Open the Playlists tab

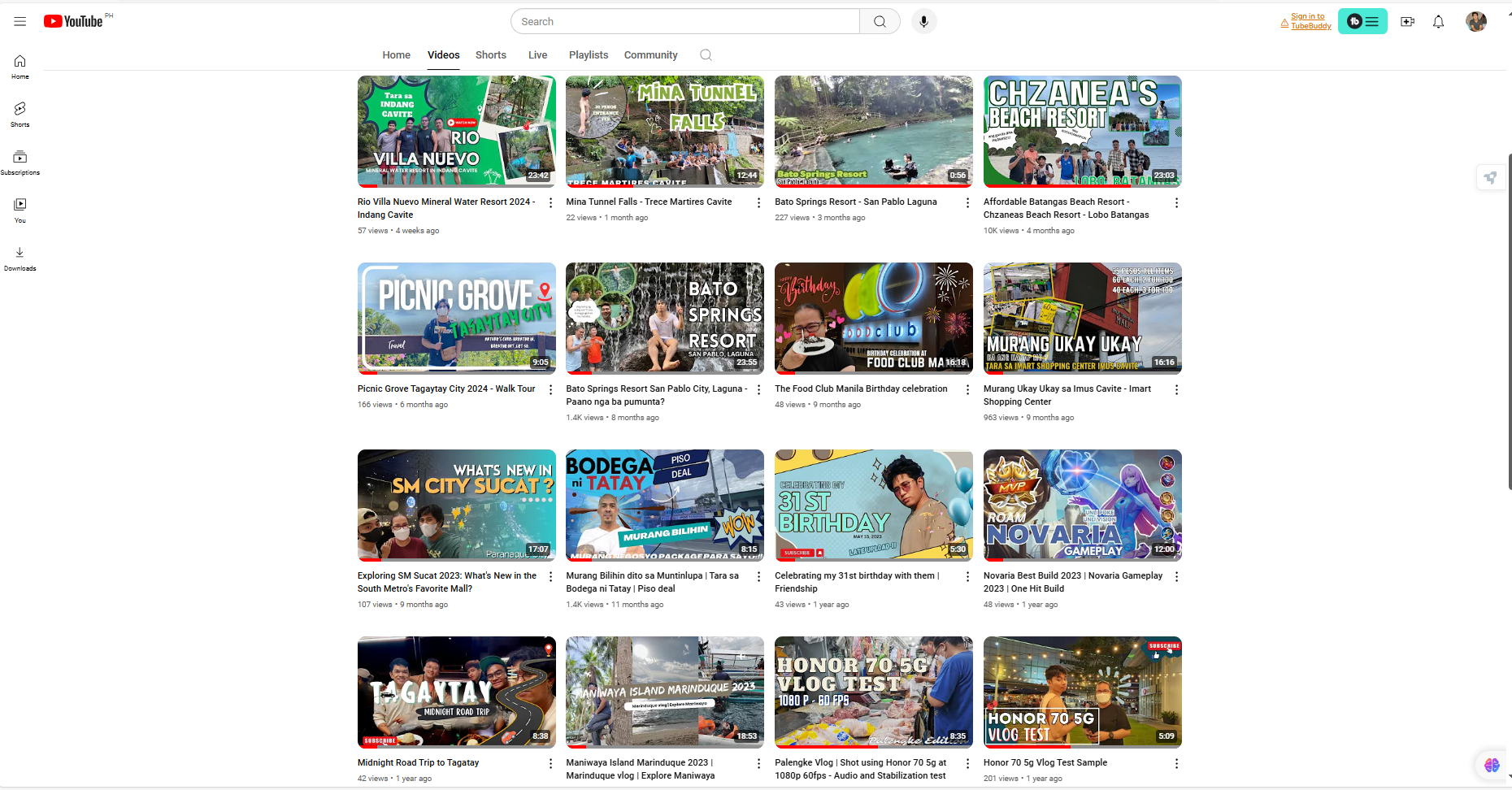pos(589,55)
